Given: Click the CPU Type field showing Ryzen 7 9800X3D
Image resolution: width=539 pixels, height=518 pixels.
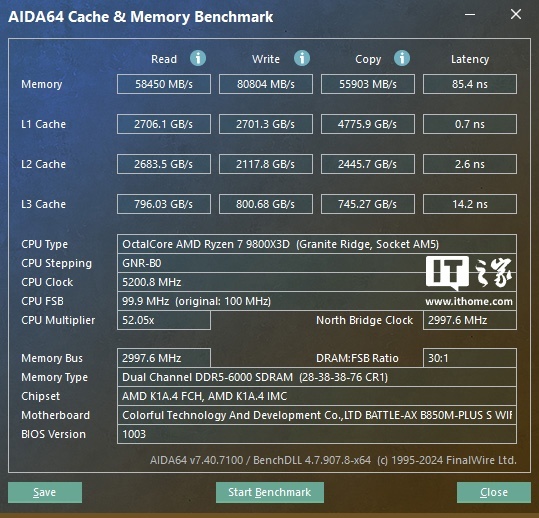Looking at the screenshot, I should (317, 244).
